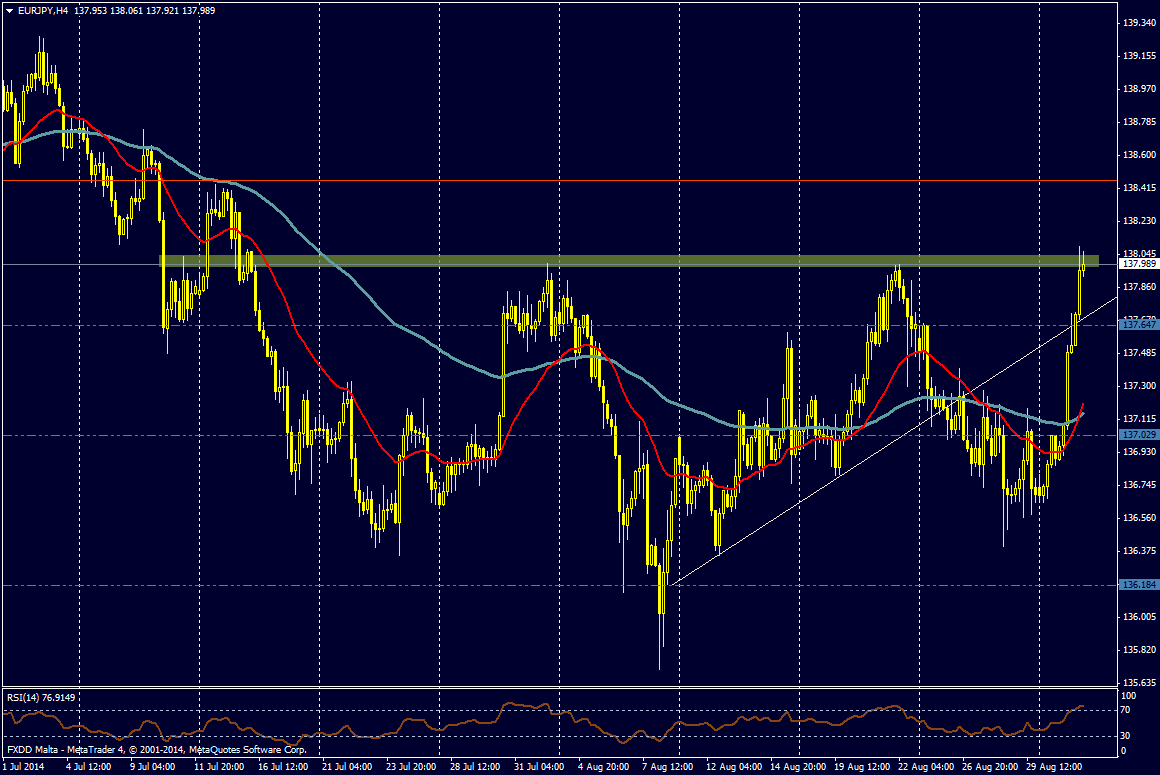Click the RSI scale value 70
1160x775 pixels.
[x=1125, y=710]
